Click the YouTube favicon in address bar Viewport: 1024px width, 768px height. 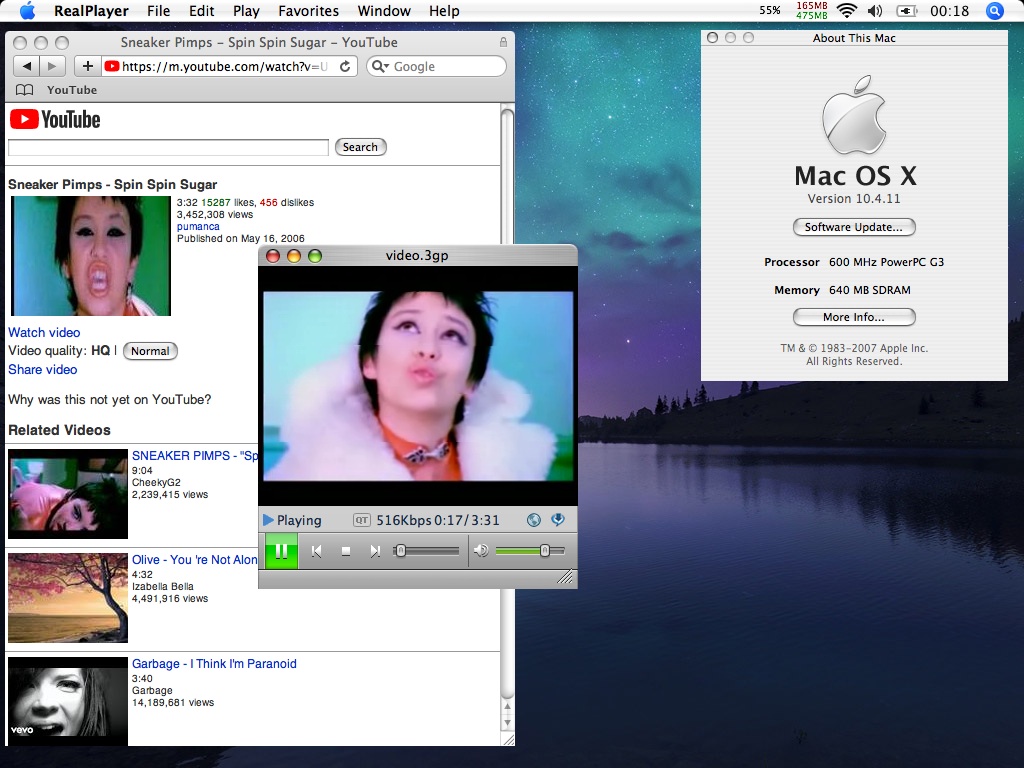[112, 66]
